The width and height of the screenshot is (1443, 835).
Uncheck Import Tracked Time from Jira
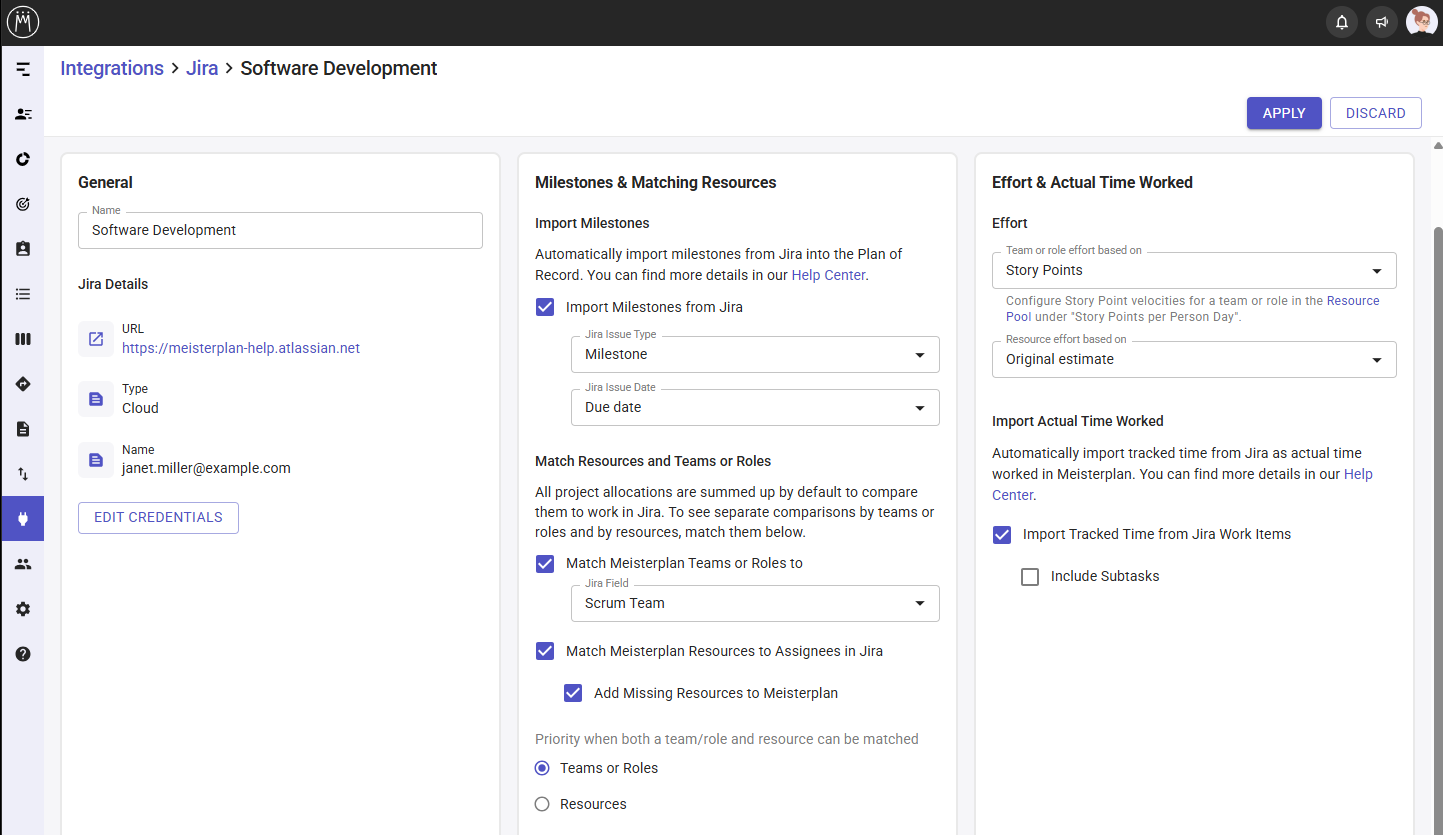coord(1002,534)
